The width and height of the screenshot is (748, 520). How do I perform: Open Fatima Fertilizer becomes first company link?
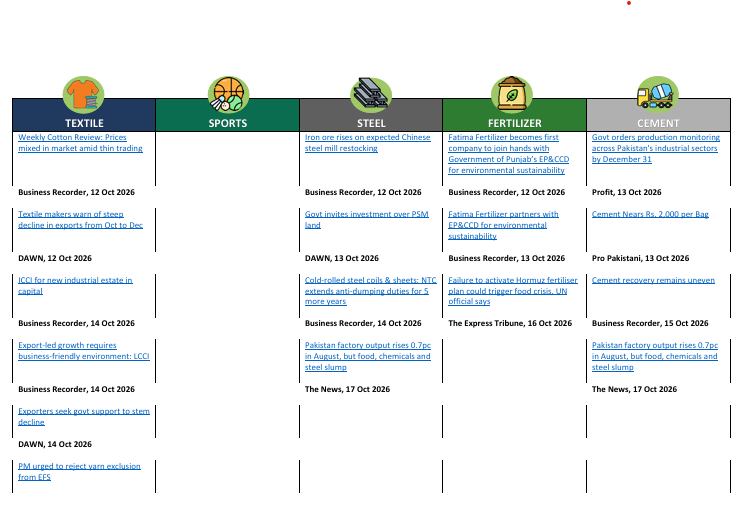pyautogui.click(x=509, y=154)
